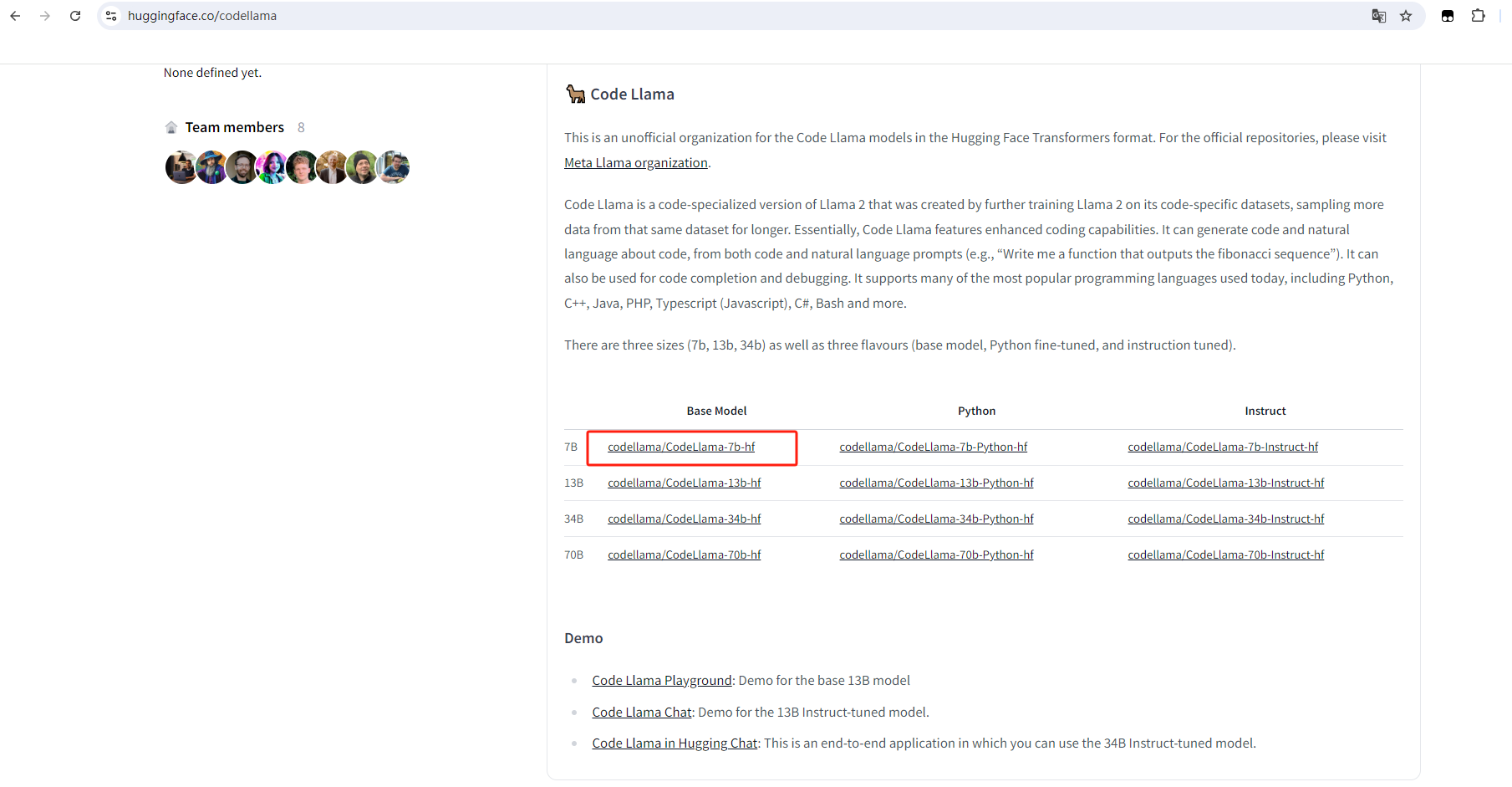Click the Base Model column header

coord(717,411)
